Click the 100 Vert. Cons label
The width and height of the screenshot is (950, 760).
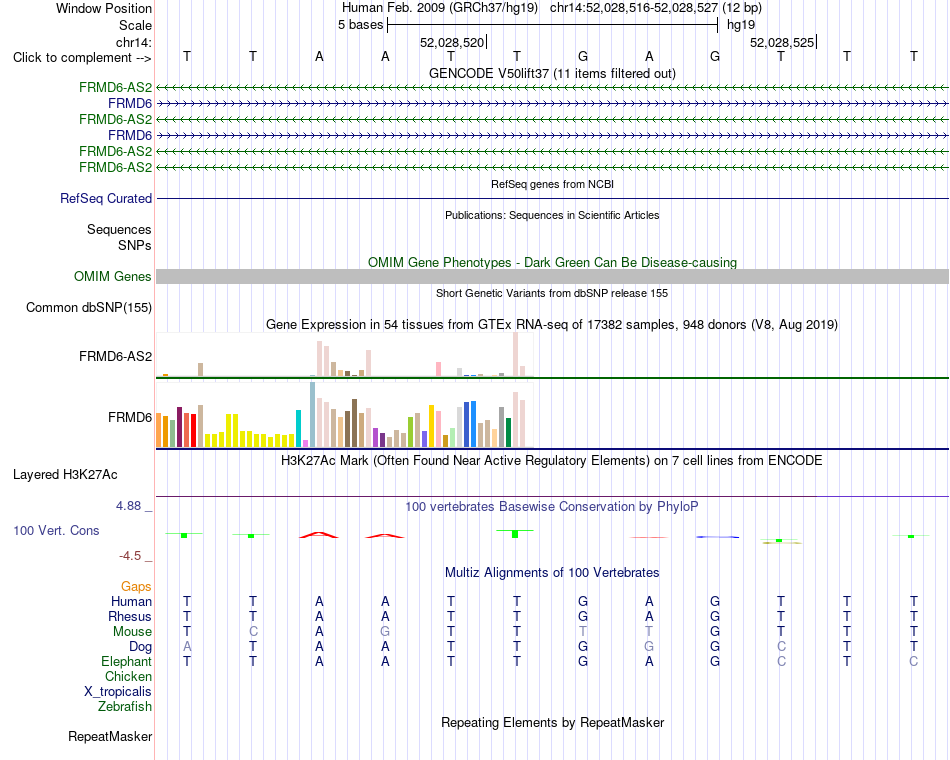(56, 530)
